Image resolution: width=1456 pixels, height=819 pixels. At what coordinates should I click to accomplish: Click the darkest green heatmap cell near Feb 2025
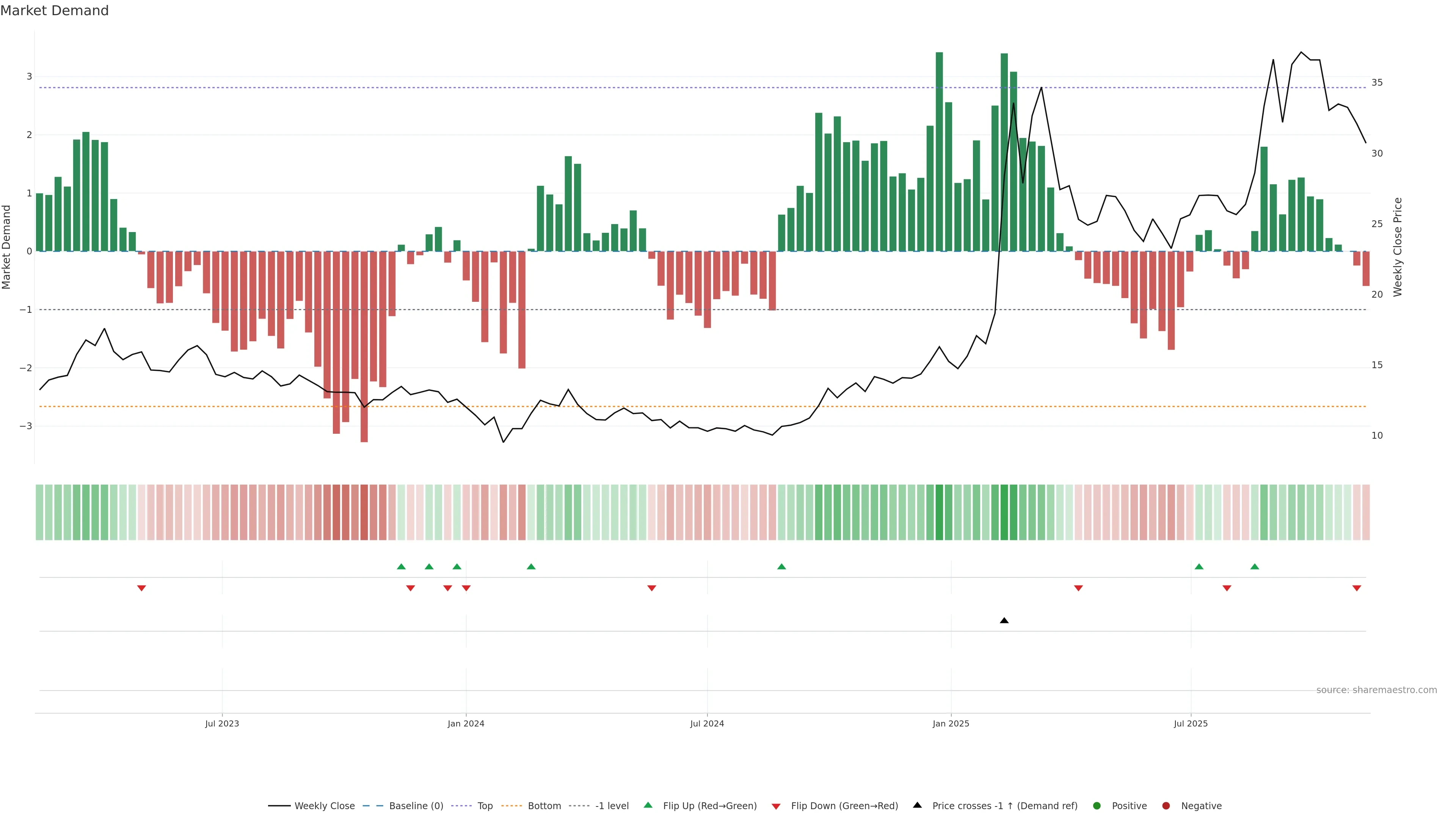(x=1004, y=512)
